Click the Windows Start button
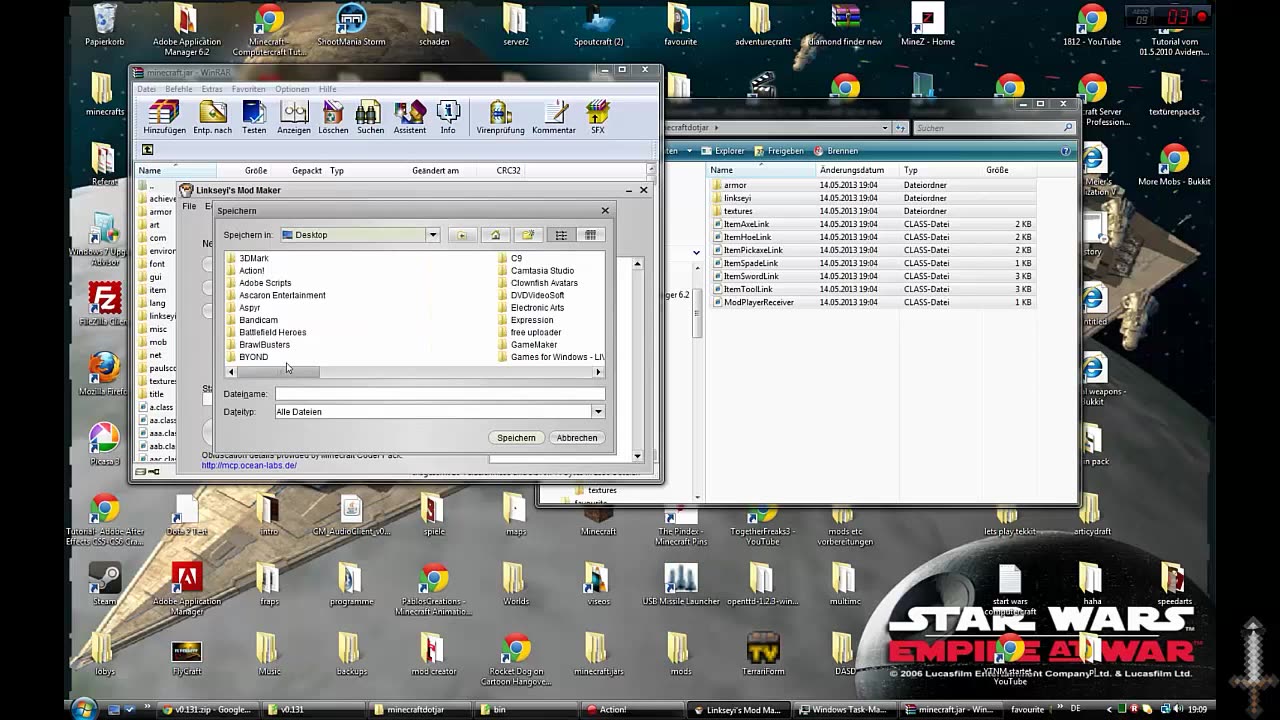 (x=84, y=709)
